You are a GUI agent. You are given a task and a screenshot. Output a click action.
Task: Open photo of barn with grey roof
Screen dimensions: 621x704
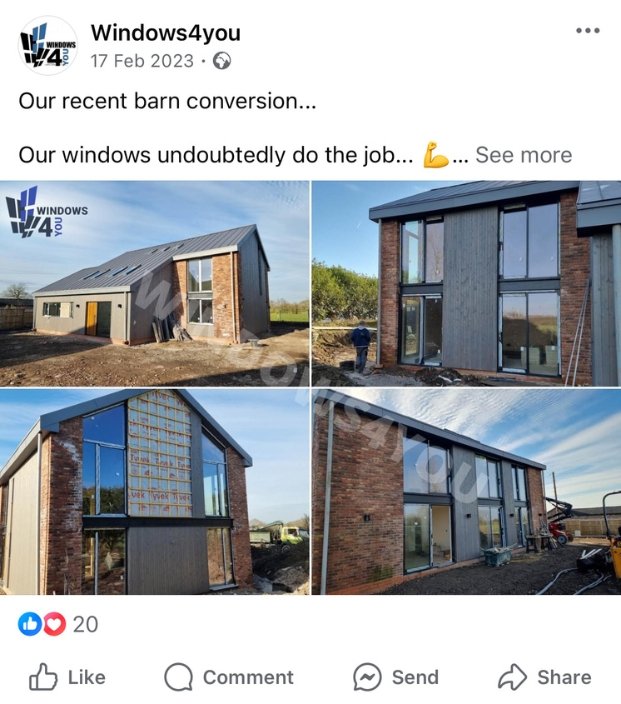tap(154, 283)
